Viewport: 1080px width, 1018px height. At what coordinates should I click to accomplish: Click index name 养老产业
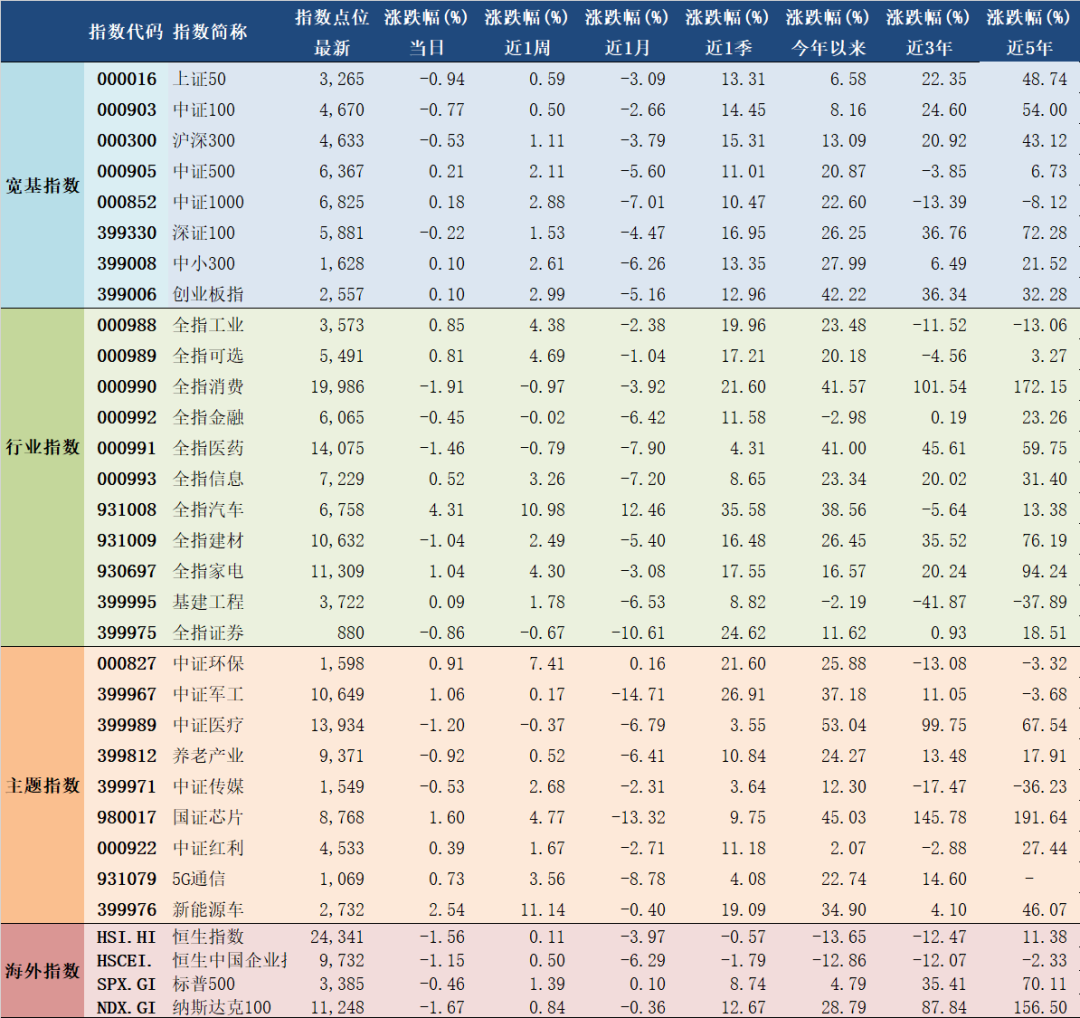208,756
